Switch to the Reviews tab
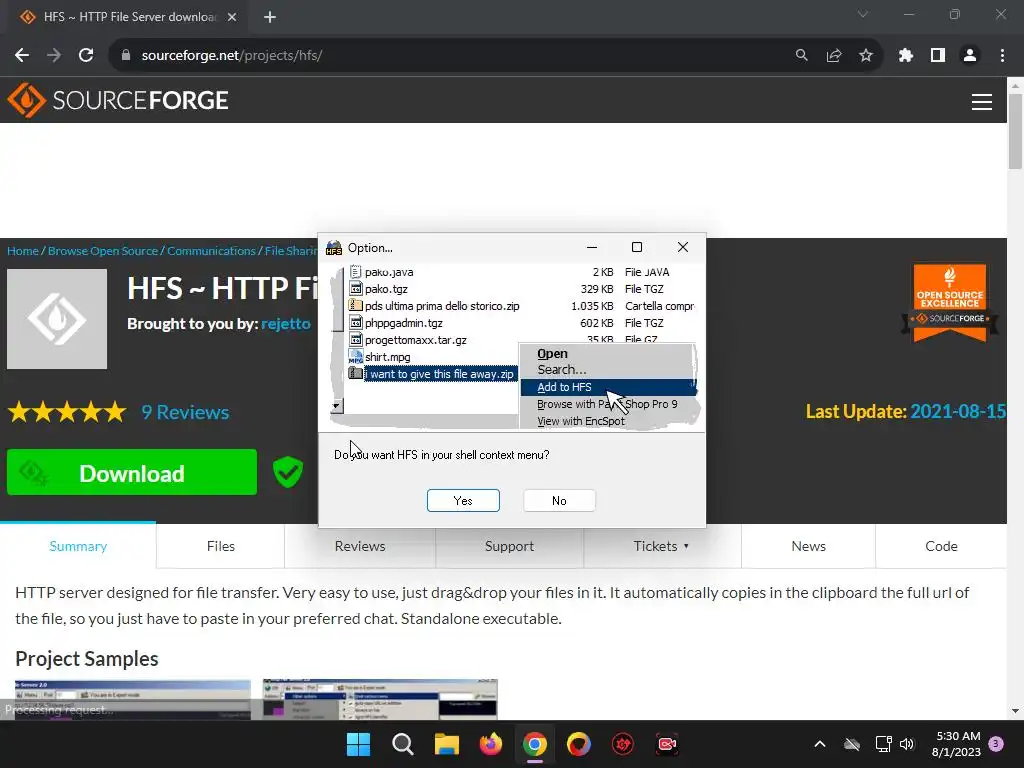 pyautogui.click(x=360, y=546)
